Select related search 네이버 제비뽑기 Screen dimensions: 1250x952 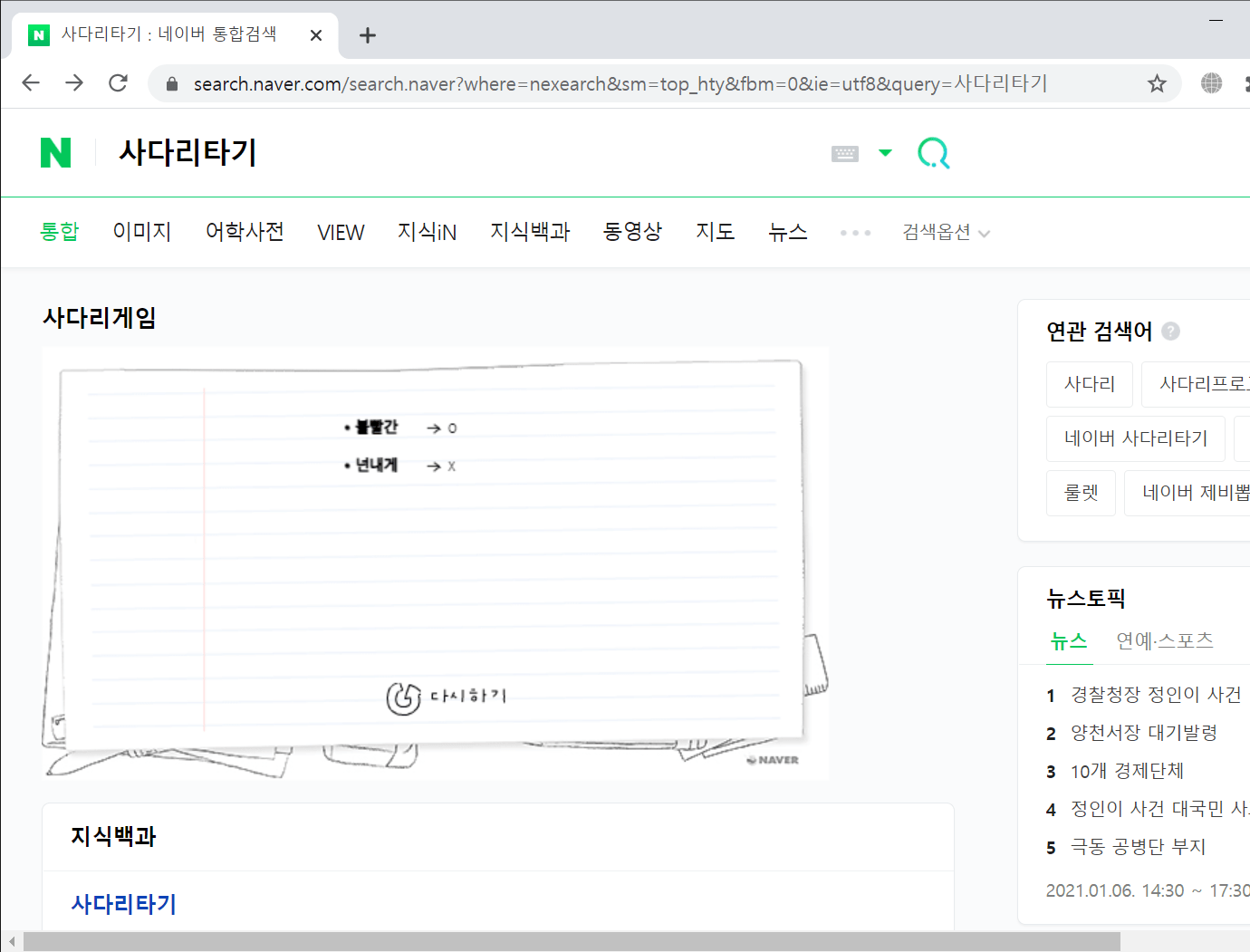coord(1187,493)
